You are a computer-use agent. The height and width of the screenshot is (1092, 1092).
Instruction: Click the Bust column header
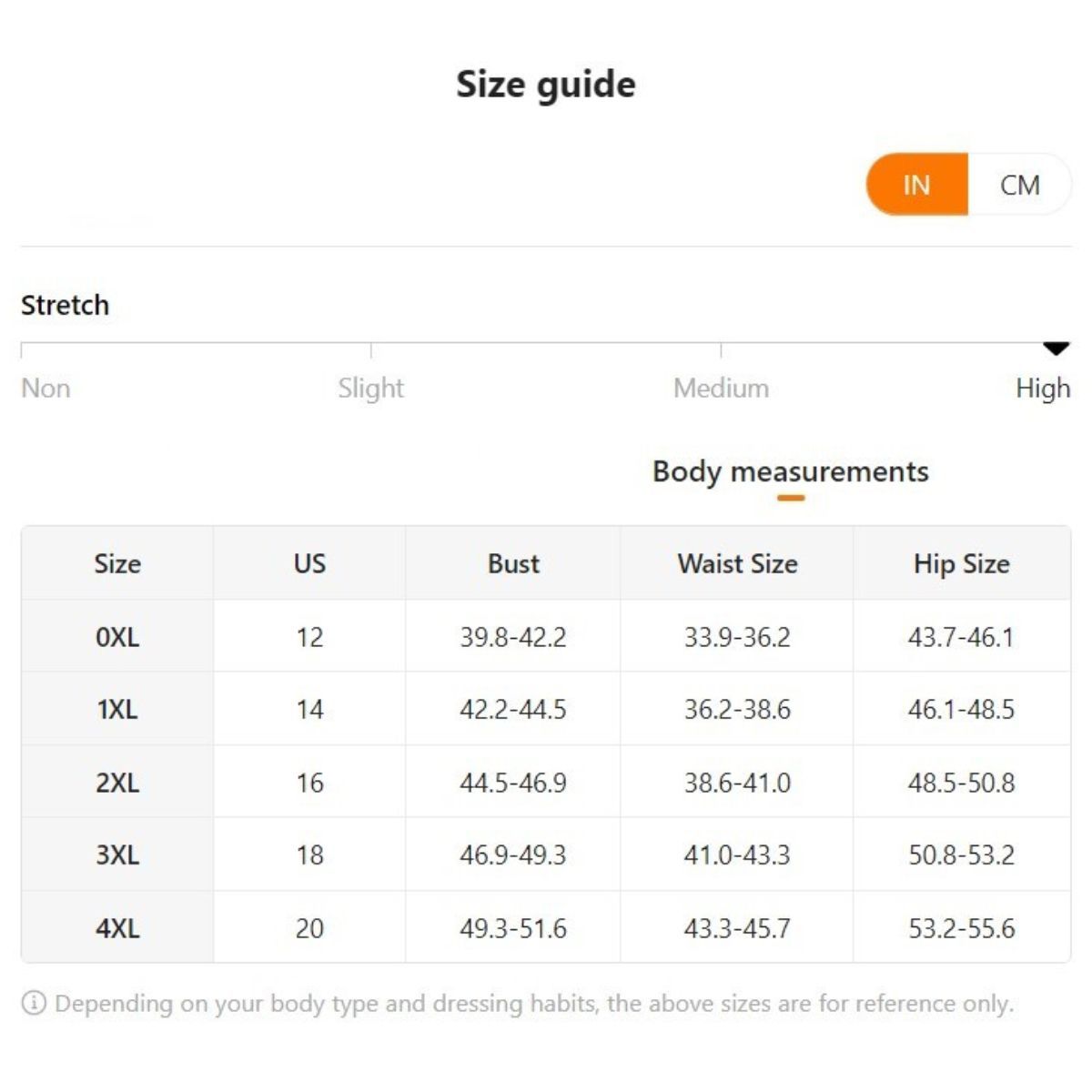513,563
